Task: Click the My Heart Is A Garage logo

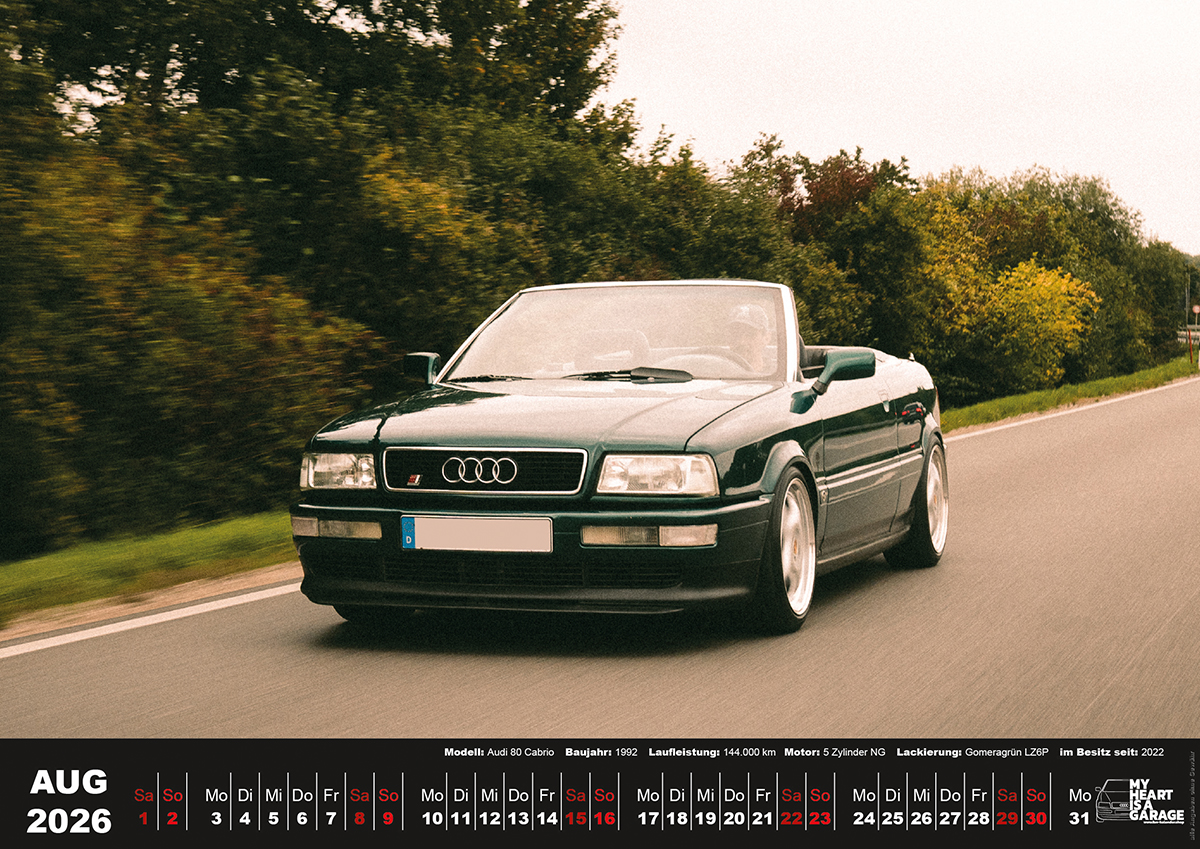Action: click(1140, 800)
